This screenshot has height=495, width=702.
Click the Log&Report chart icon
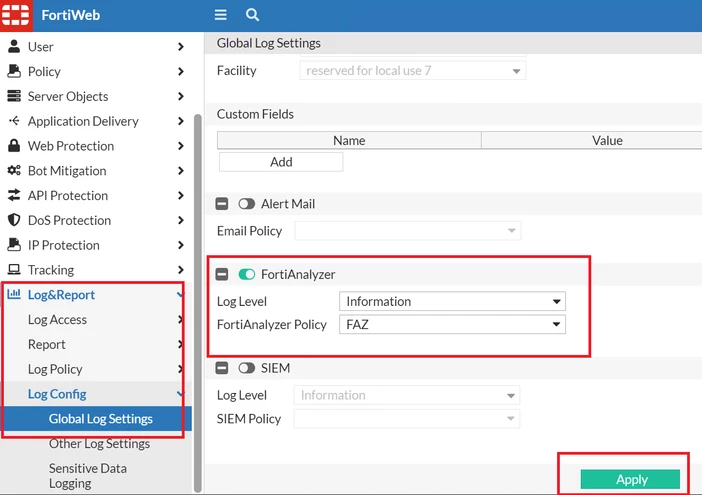click(14, 294)
